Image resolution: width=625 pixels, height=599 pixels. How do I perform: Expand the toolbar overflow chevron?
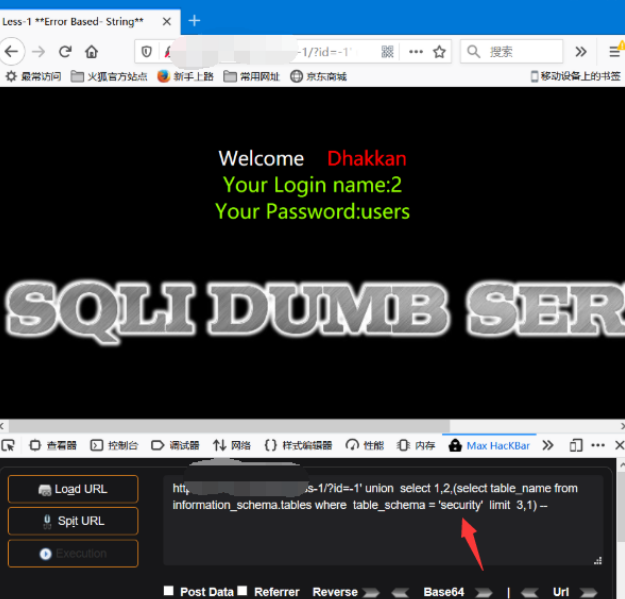coord(581,51)
